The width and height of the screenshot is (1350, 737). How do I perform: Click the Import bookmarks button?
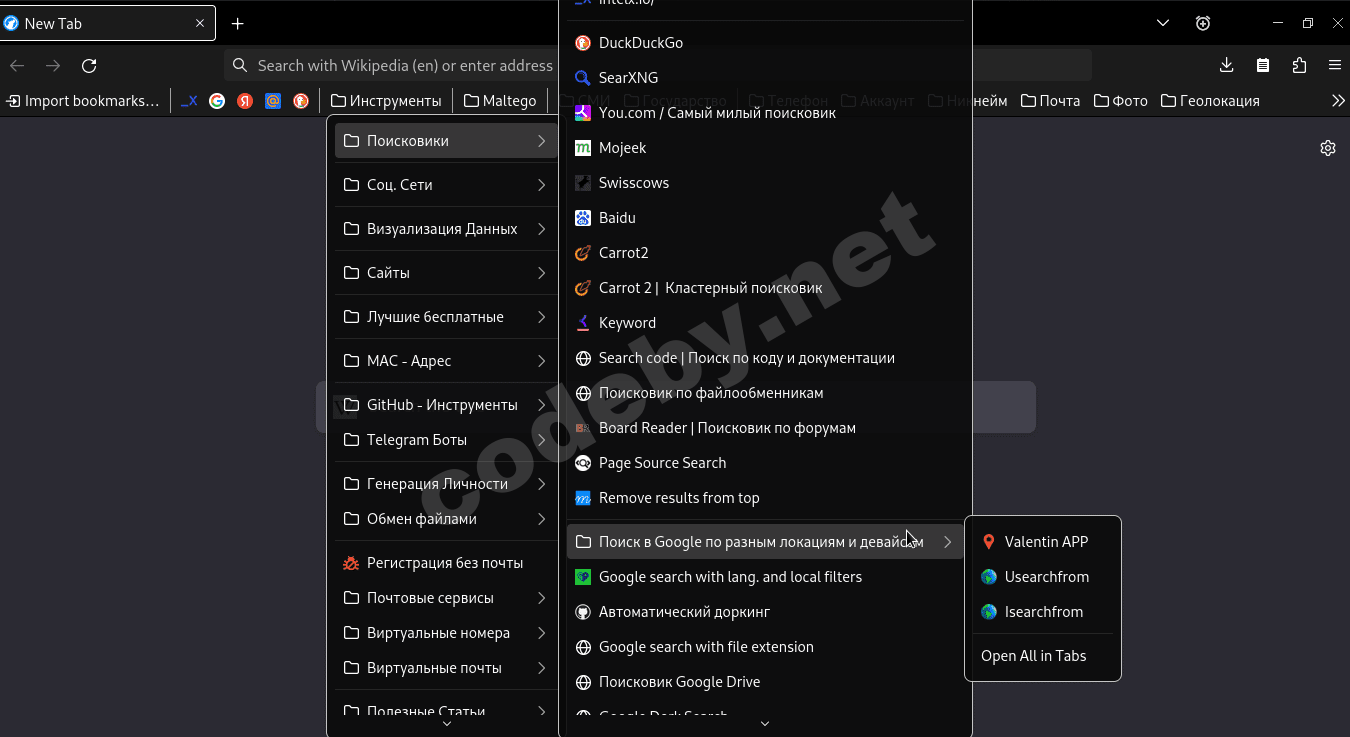click(x=82, y=101)
